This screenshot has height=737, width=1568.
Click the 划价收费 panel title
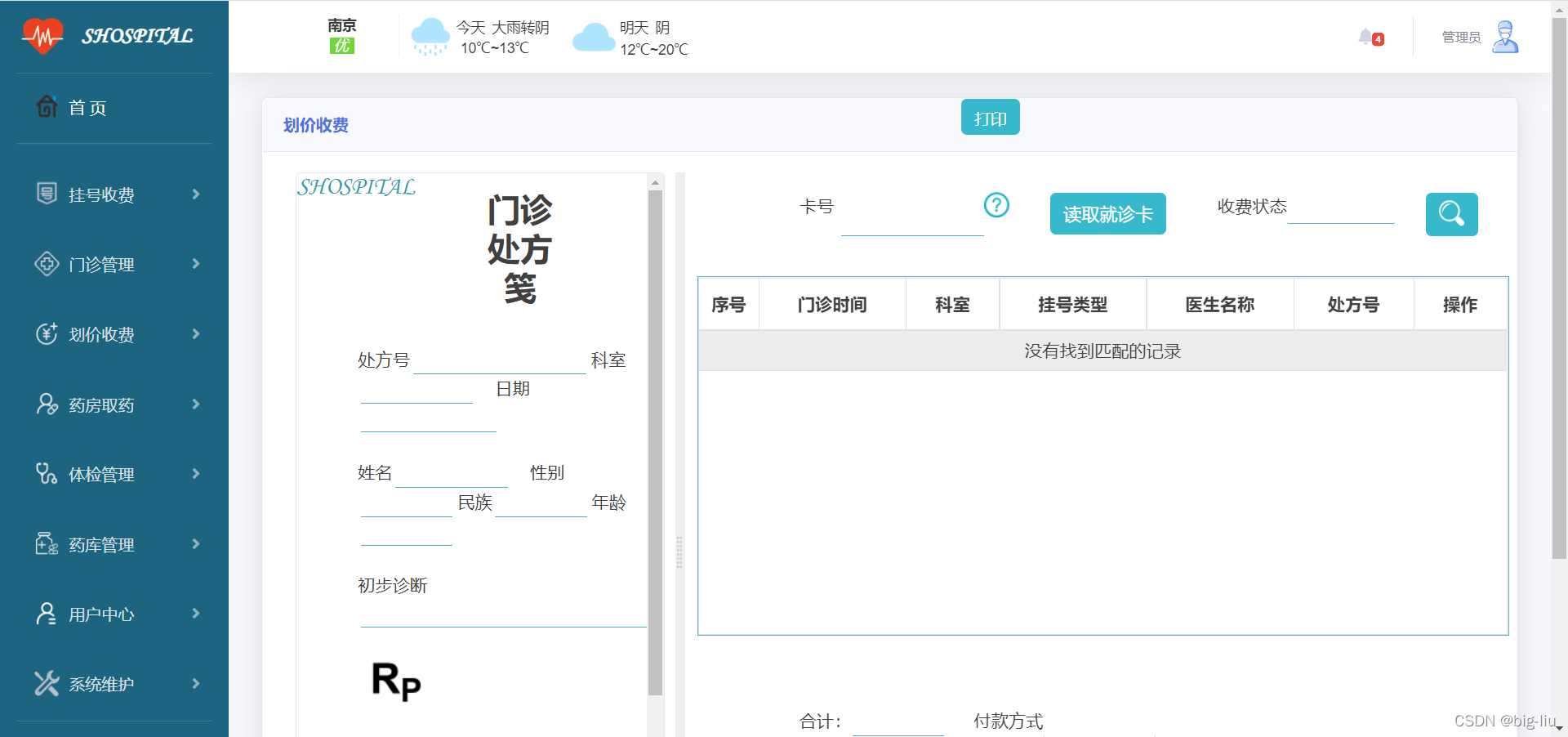click(x=315, y=125)
